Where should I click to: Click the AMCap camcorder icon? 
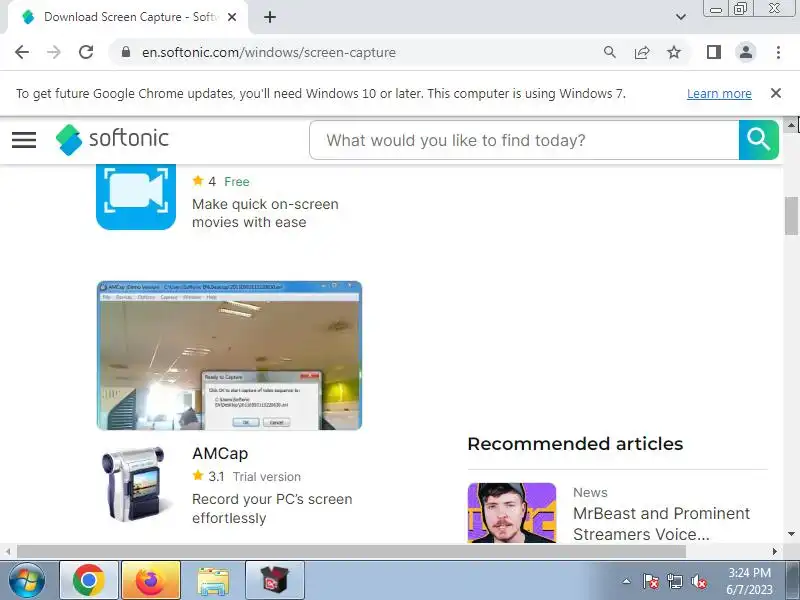135,485
